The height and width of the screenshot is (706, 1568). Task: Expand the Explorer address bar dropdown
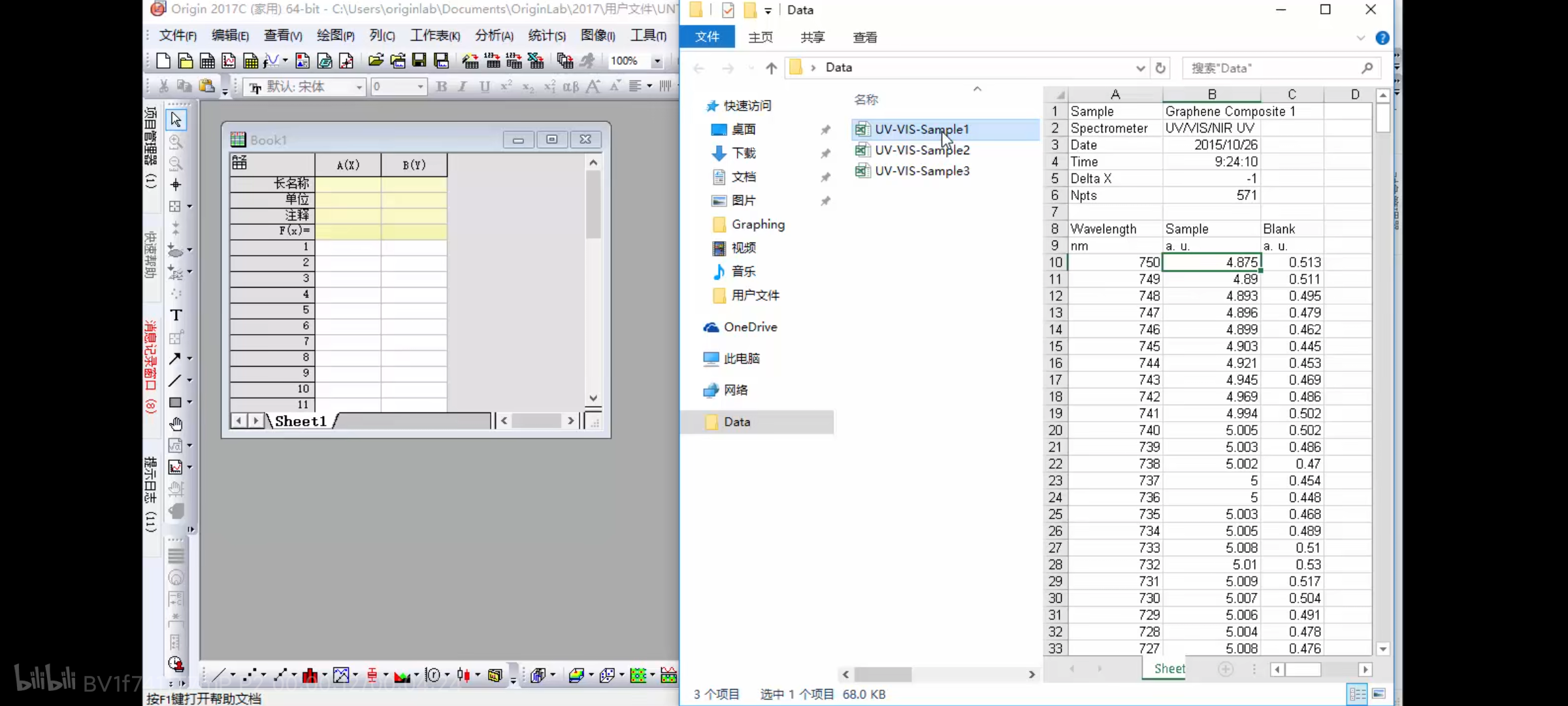tap(1140, 68)
